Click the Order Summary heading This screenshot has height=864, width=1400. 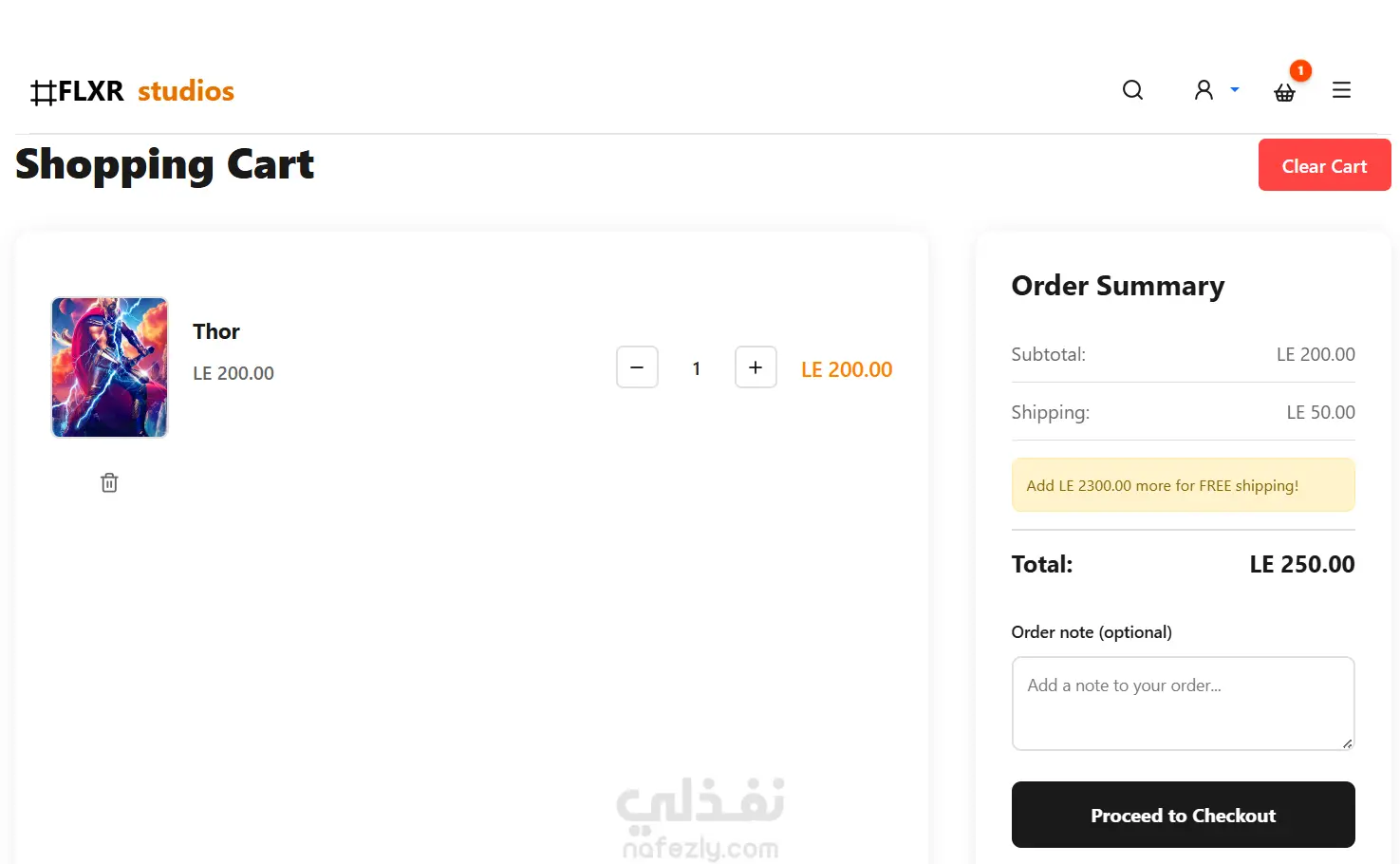1117,286
